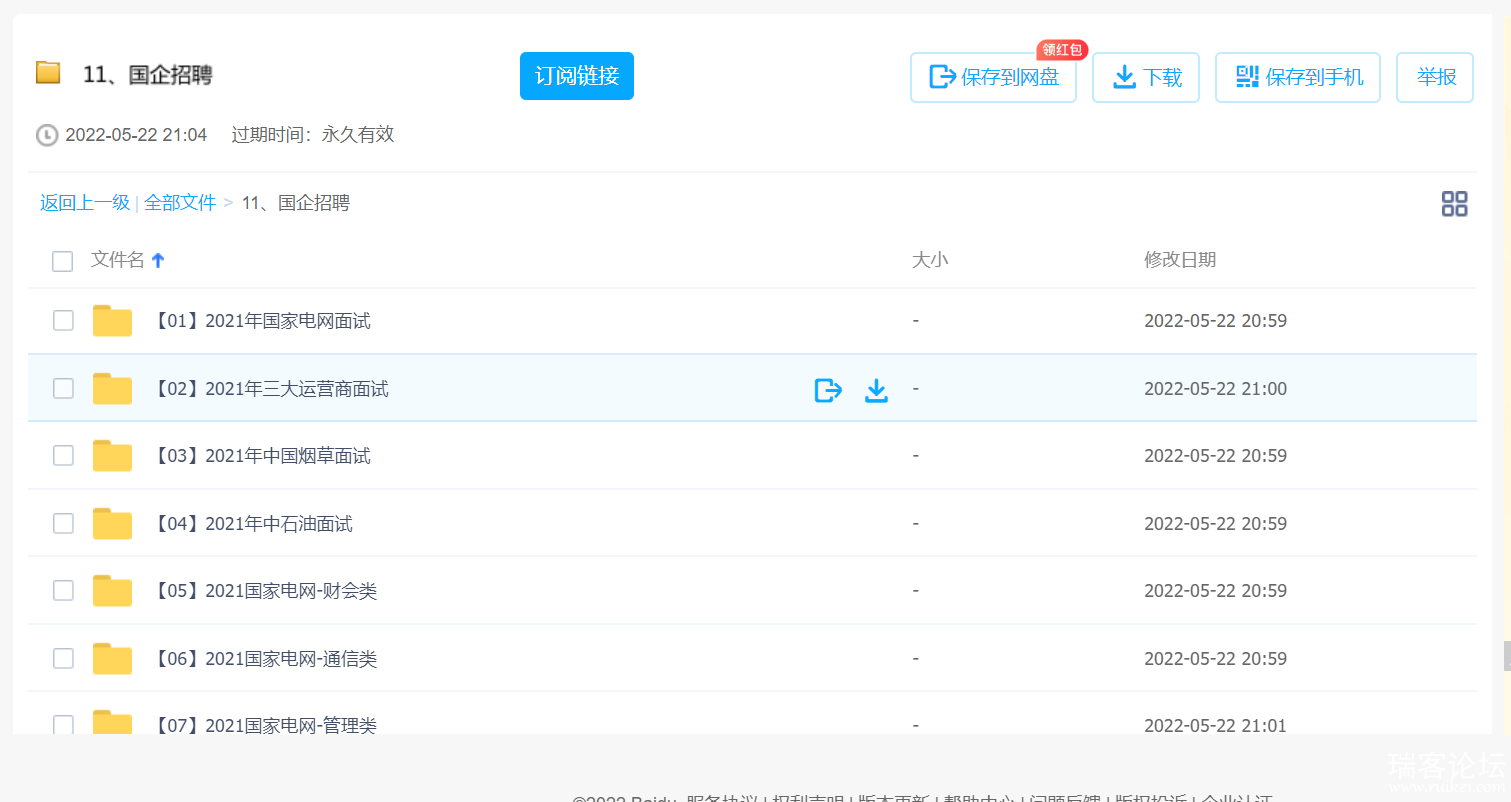Click date 2022-05-22 21:00 in 三大运营商 row
The width and height of the screenshot is (1511, 802).
pos(1215,389)
